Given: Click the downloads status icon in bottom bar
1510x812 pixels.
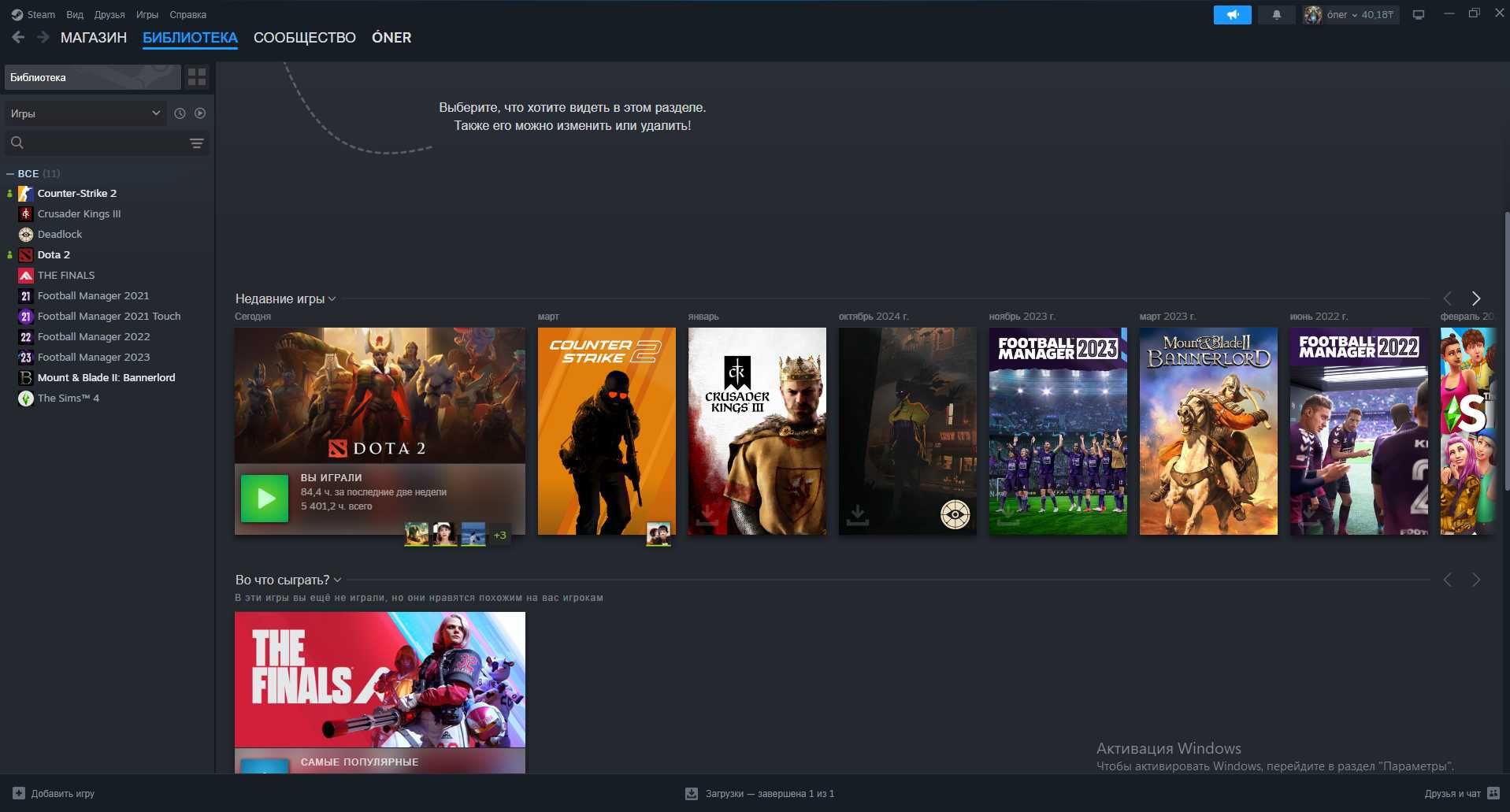Looking at the screenshot, I should pos(692,793).
